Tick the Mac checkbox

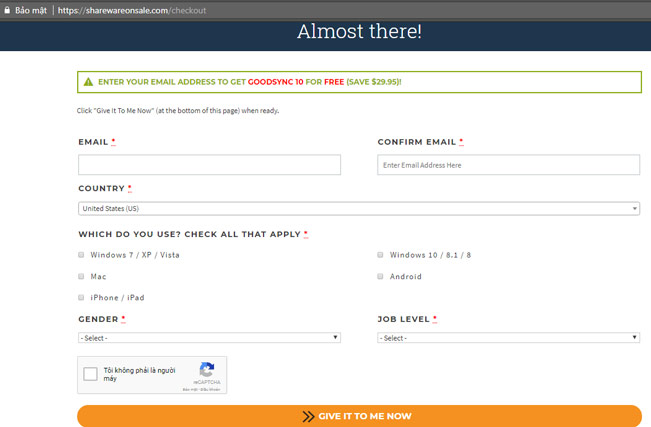pos(81,276)
